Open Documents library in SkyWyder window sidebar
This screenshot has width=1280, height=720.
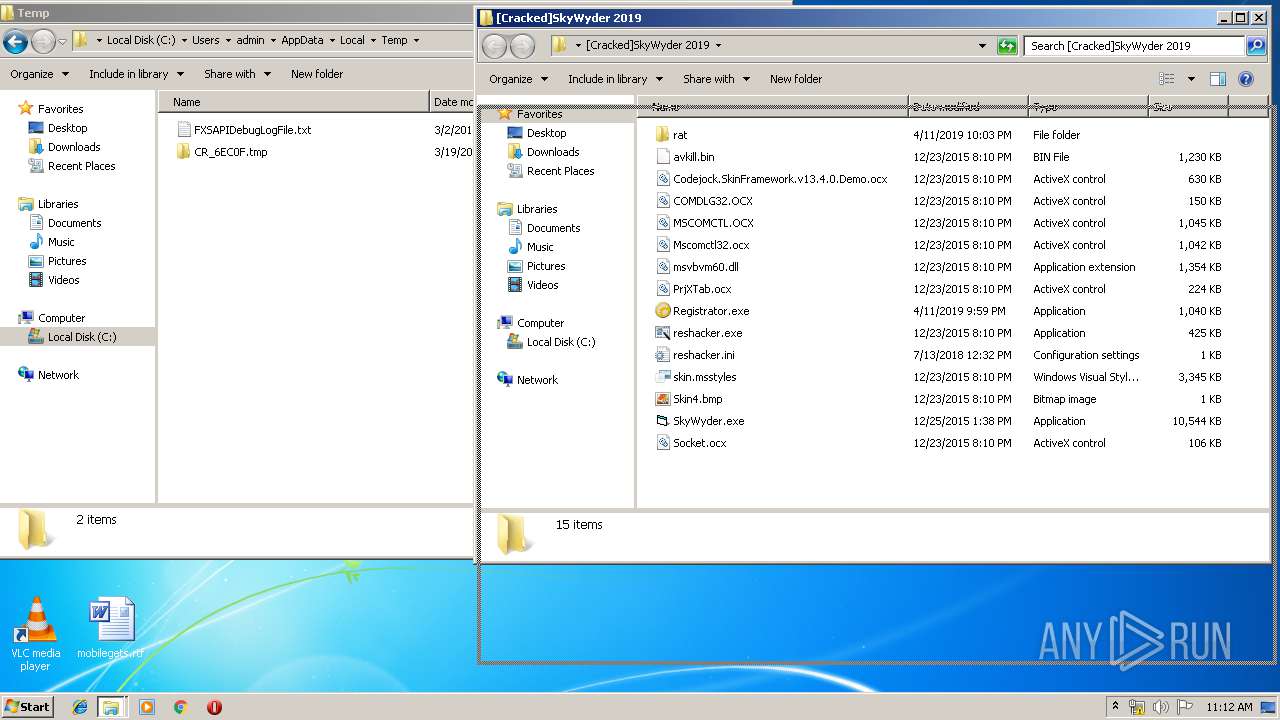pos(554,228)
